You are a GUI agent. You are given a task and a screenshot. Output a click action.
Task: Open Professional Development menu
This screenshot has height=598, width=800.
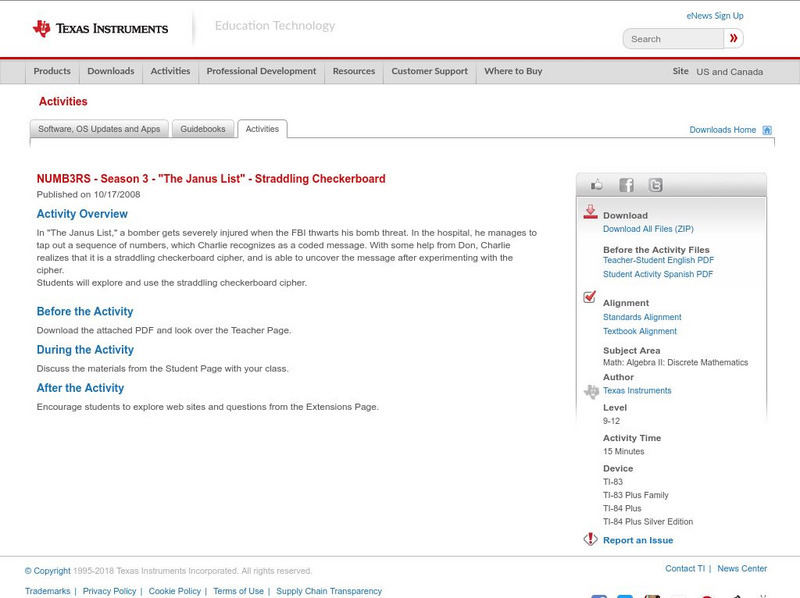pyautogui.click(x=261, y=71)
